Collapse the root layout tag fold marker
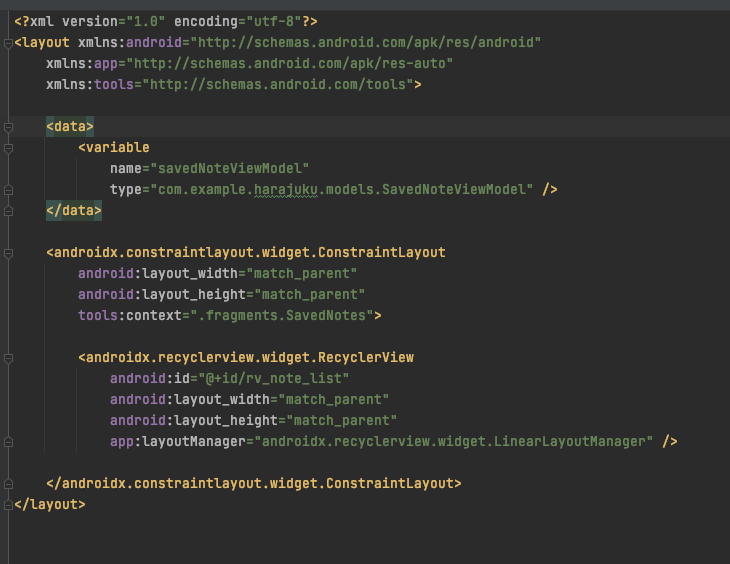The height and width of the screenshot is (564, 730). coord(8,43)
